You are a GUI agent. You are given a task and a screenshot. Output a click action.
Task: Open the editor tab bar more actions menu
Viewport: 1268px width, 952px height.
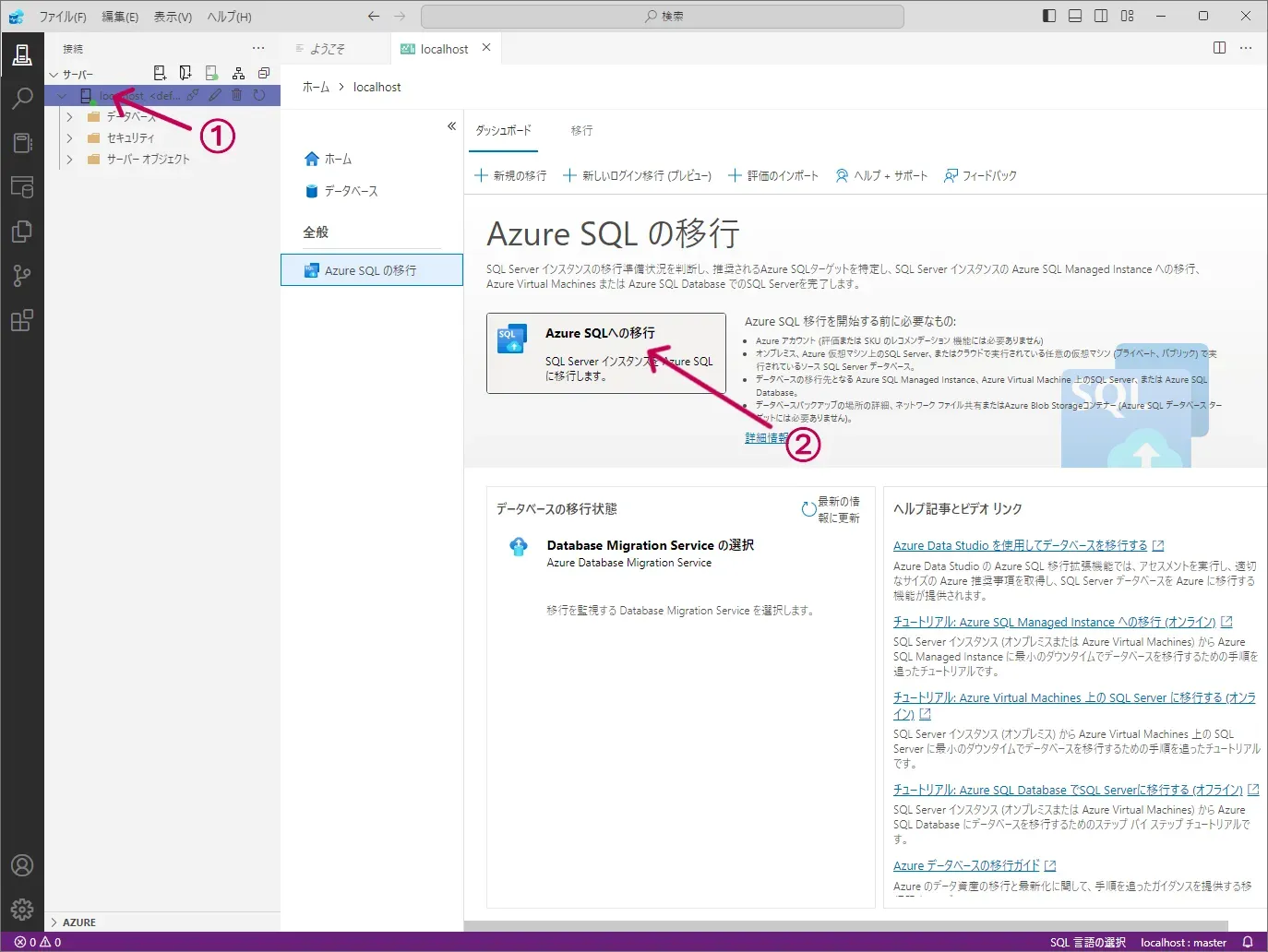[1246, 48]
